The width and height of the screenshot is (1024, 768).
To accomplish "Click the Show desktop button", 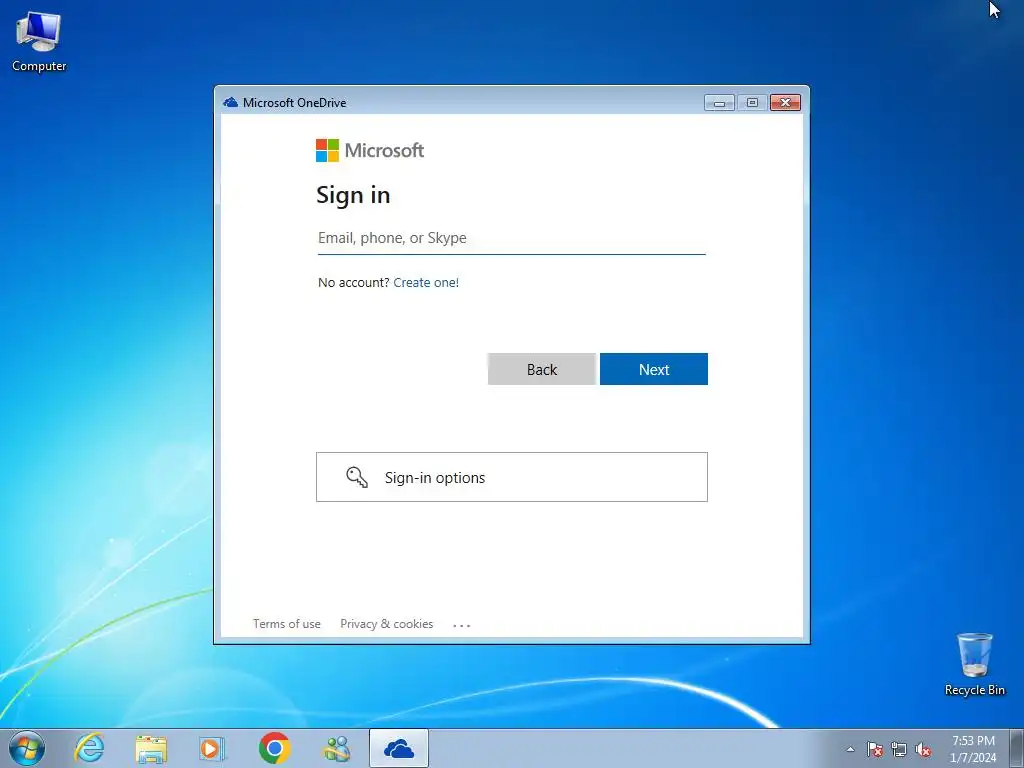I will (x=1017, y=748).
